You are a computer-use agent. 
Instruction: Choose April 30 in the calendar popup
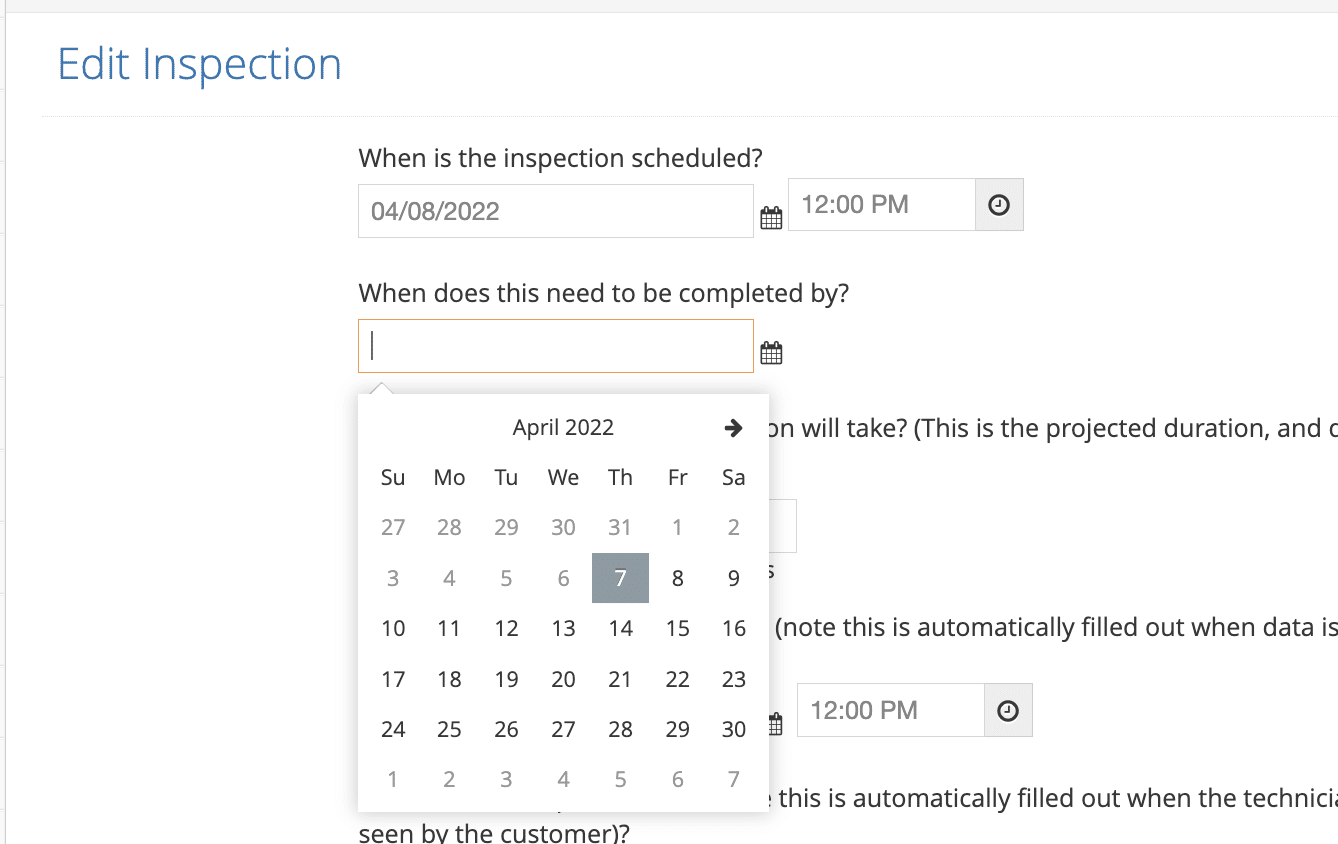(x=733, y=729)
